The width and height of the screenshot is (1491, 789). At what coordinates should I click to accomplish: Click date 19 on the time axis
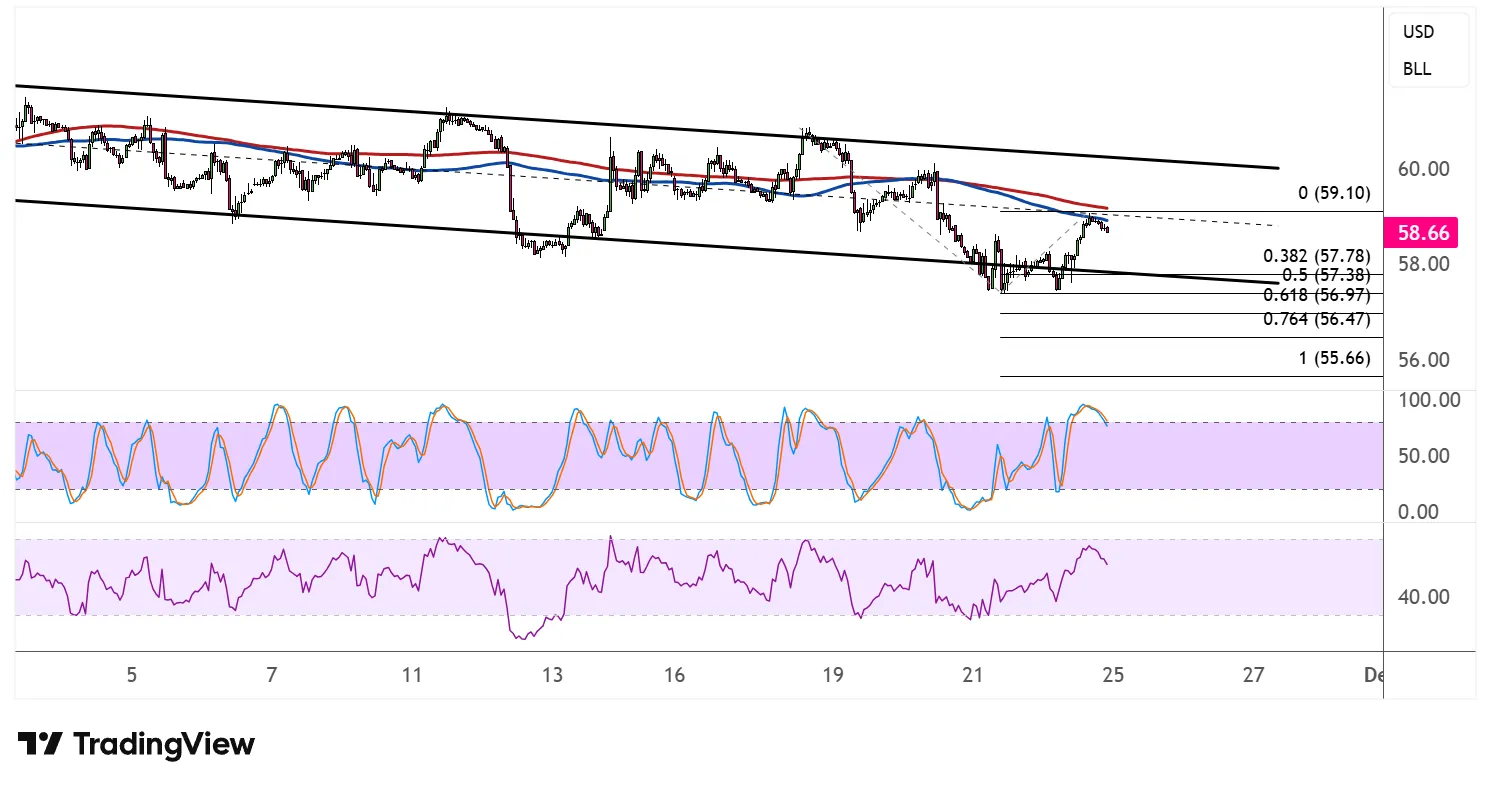(x=834, y=675)
